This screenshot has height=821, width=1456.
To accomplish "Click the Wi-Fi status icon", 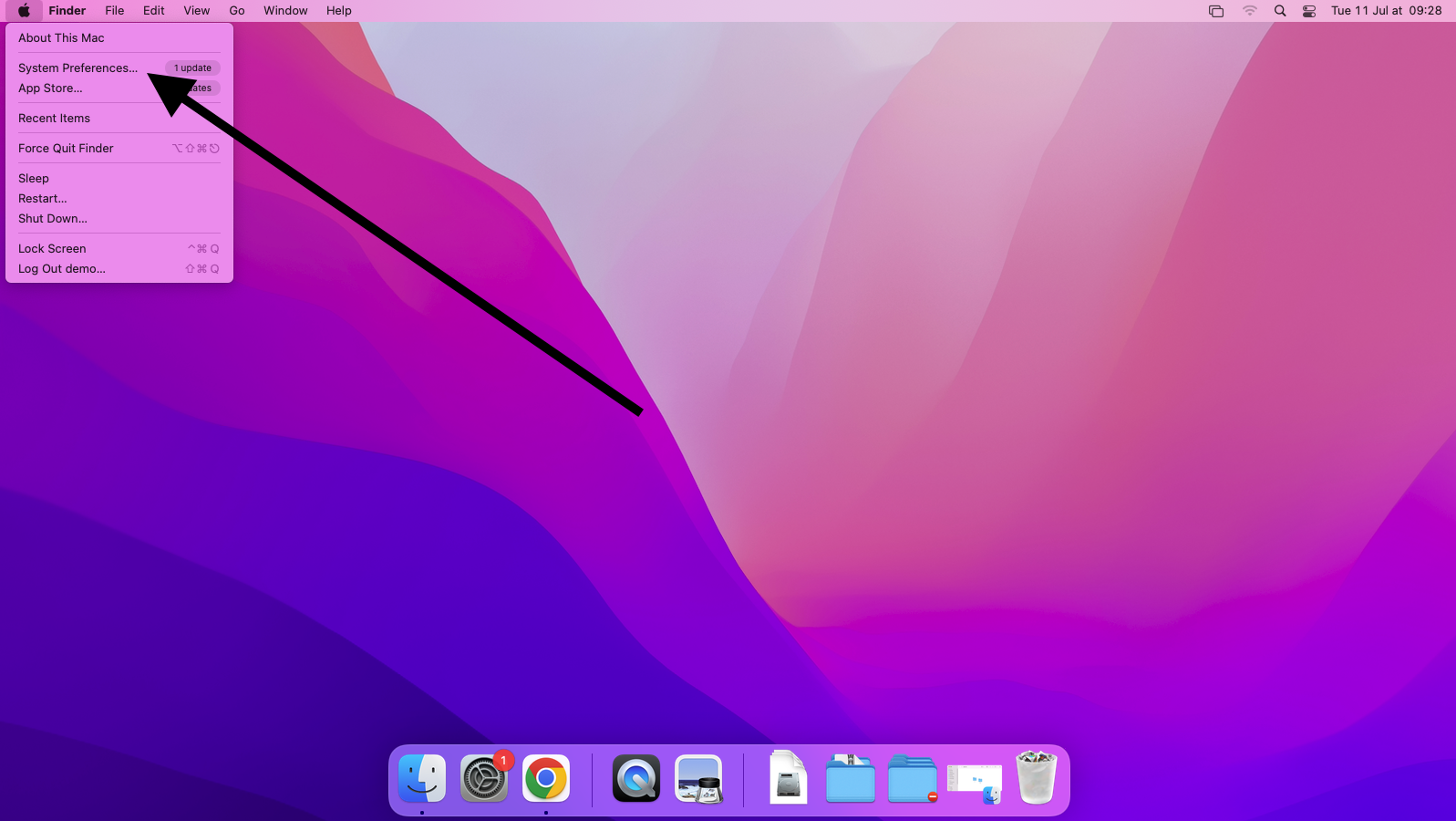I will click(x=1249, y=11).
